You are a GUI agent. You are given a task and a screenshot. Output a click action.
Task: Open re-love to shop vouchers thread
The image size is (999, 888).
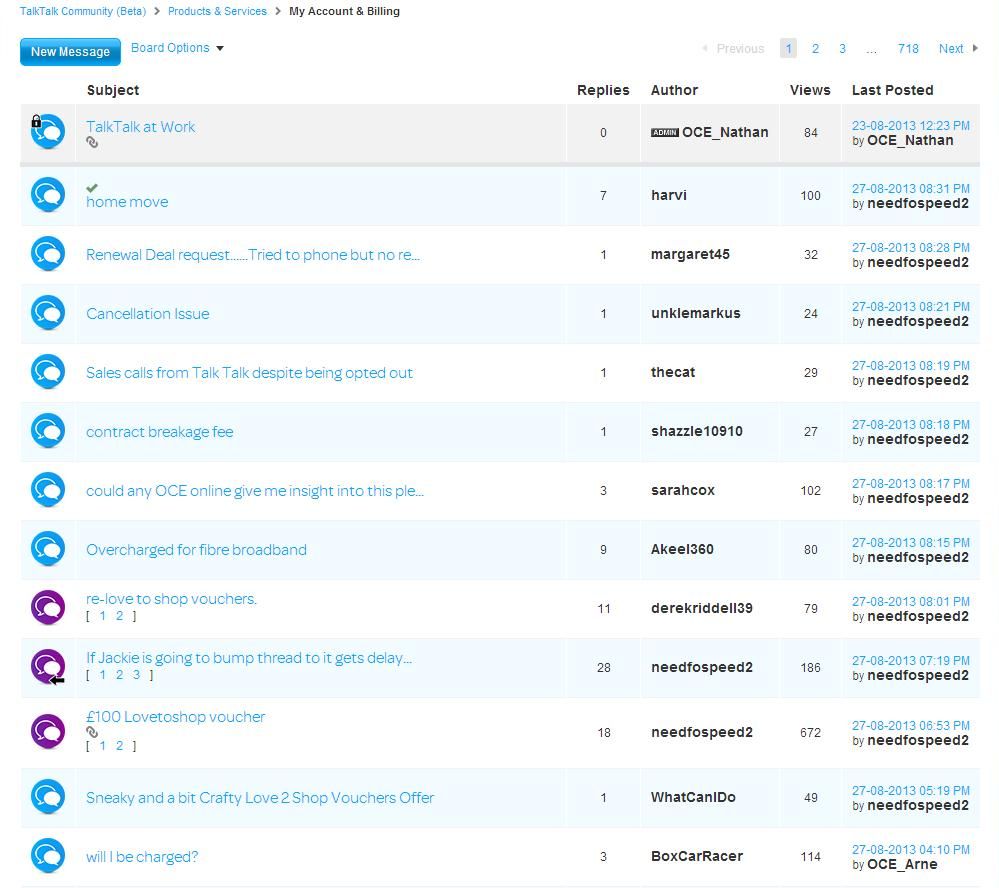(171, 599)
